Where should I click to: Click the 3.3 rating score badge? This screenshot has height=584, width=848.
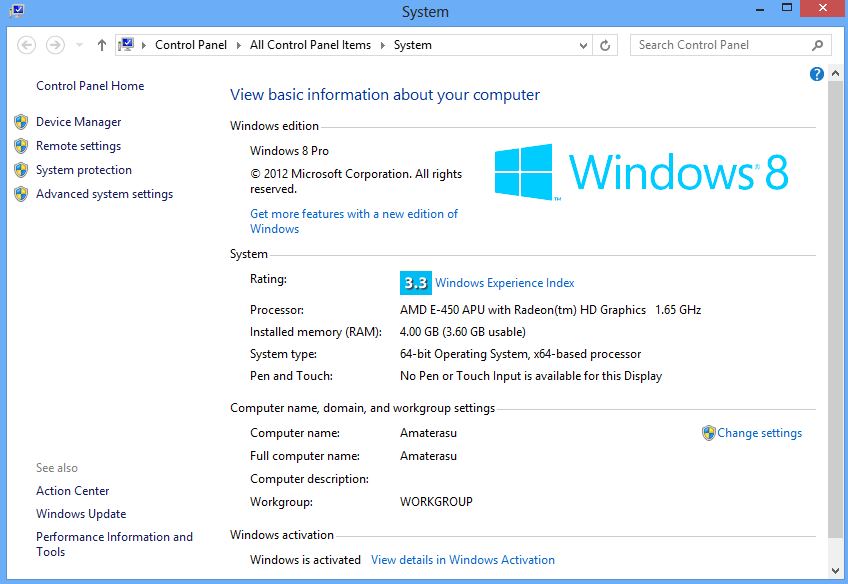415,283
